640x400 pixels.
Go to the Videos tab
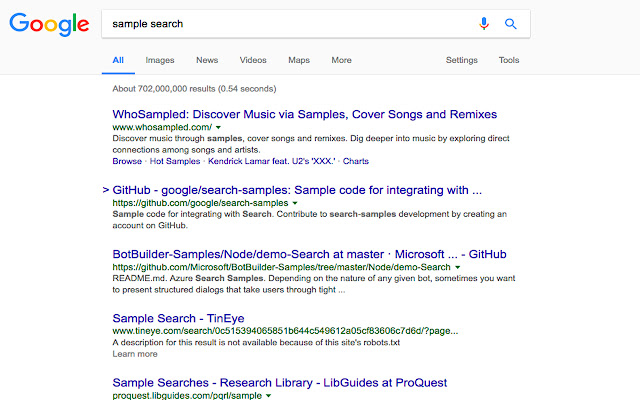tap(253, 60)
